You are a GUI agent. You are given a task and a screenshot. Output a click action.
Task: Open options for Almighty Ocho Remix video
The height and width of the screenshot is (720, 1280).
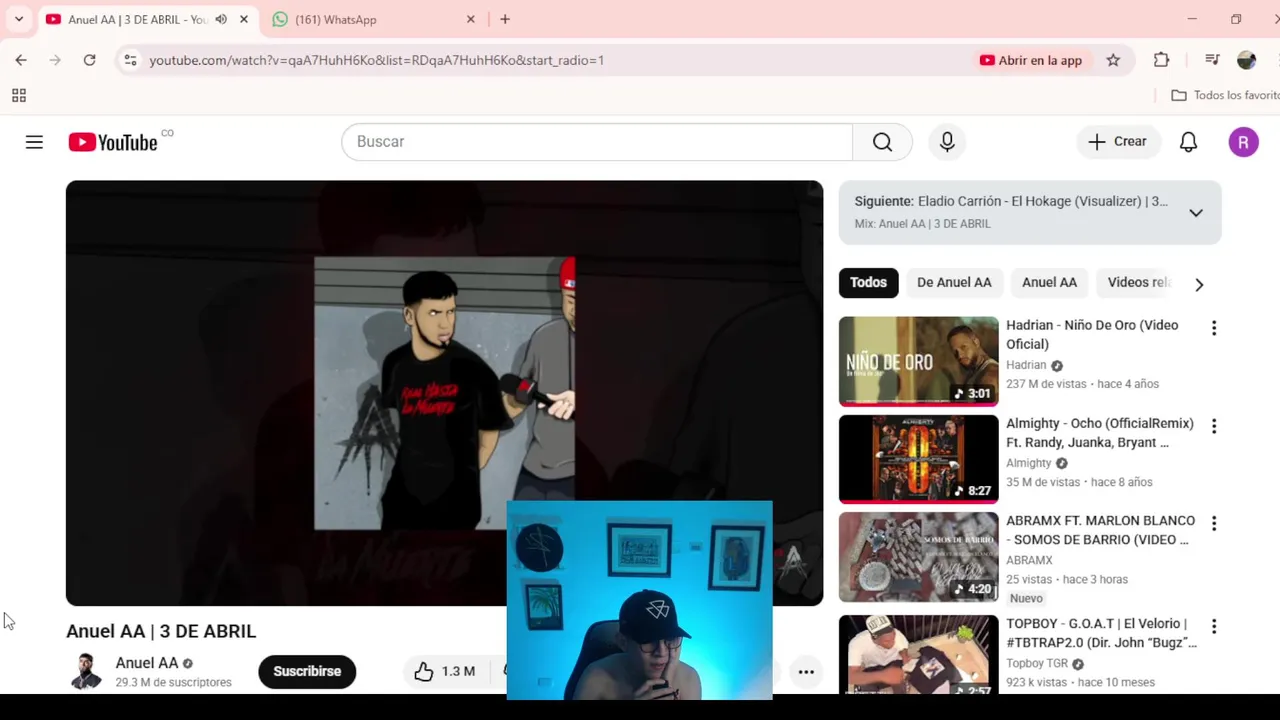click(x=1214, y=426)
